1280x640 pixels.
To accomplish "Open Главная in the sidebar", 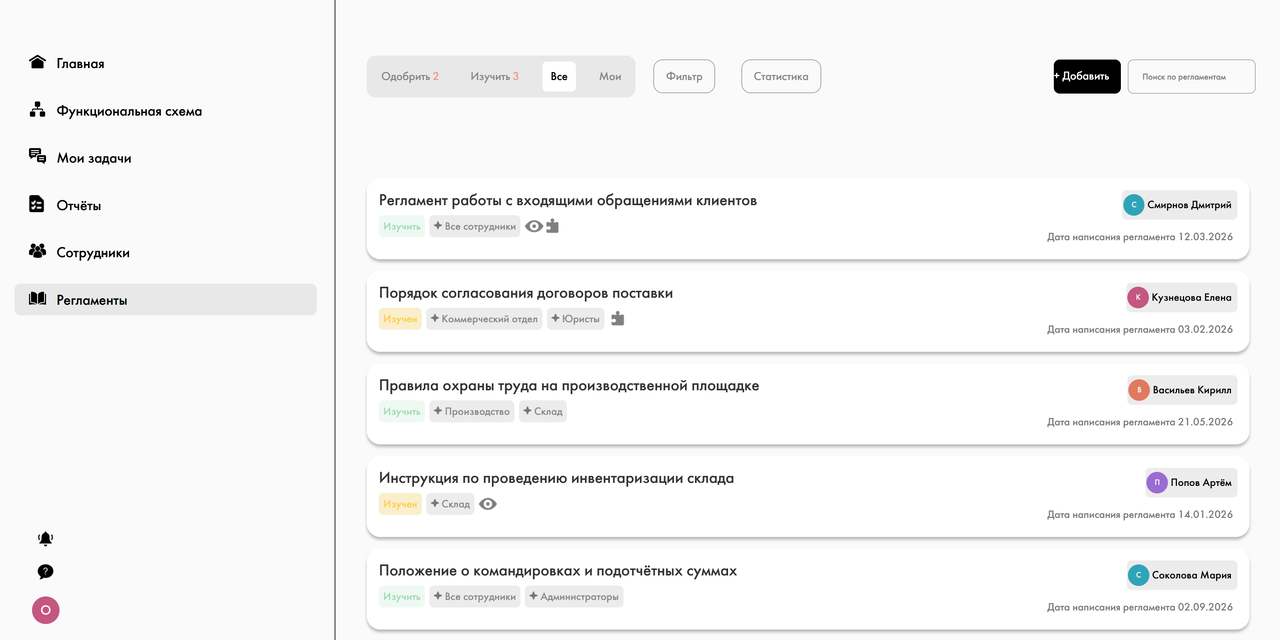I will pyautogui.click(x=165, y=63).
